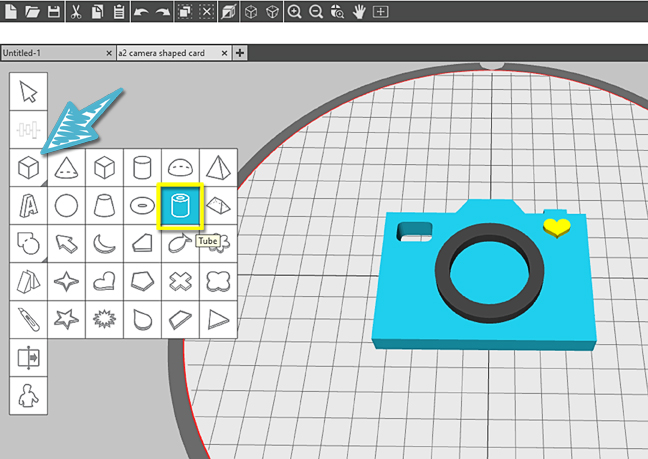Screen dimensions: 648x459
Task: Insert the arrow shape
Action: [x=67, y=243]
